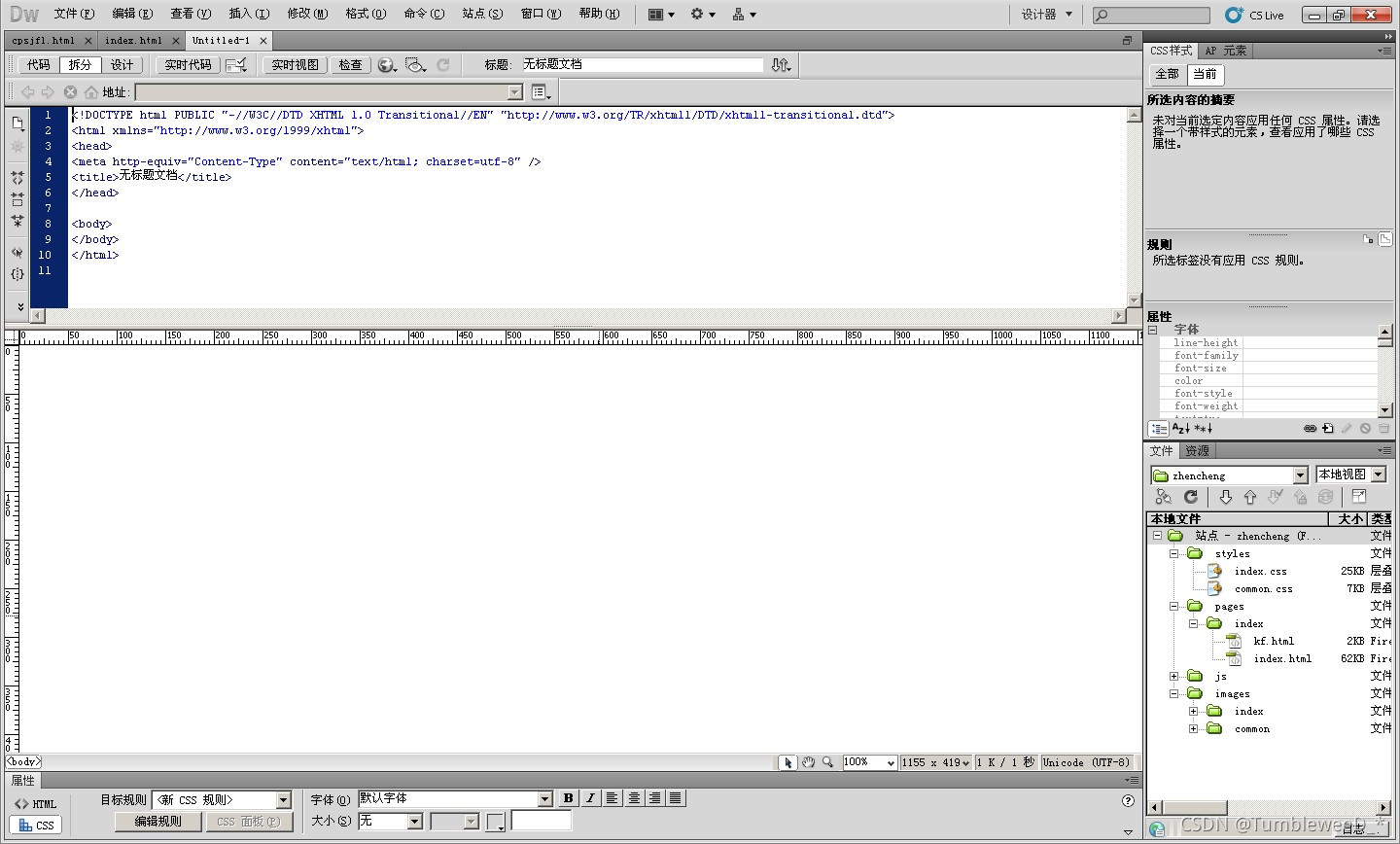
Task: Click the 标题 title input field
Action: (x=642, y=64)
